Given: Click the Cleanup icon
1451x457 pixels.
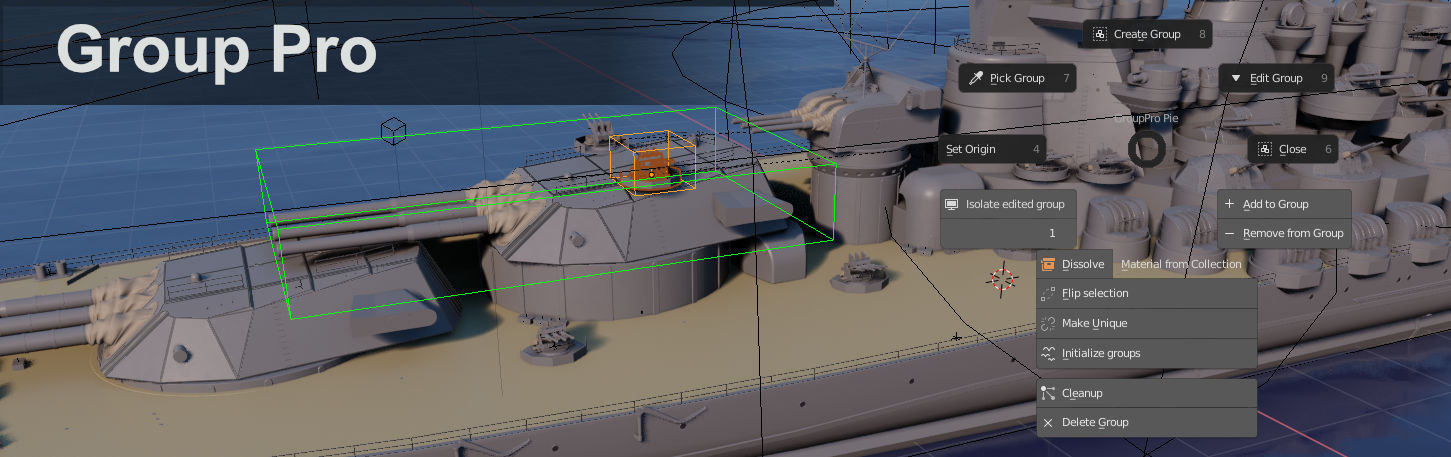Looking at the screenshot, I should [1048, 393].
